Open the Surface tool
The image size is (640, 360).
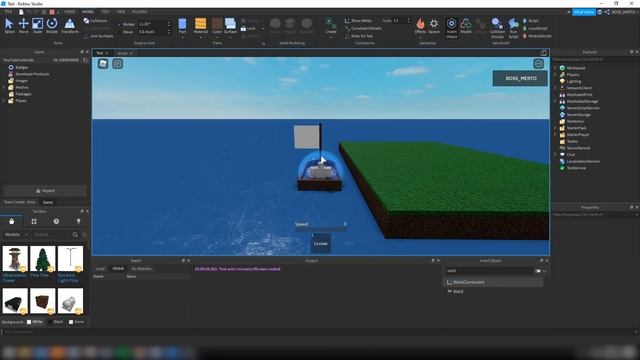230,26
